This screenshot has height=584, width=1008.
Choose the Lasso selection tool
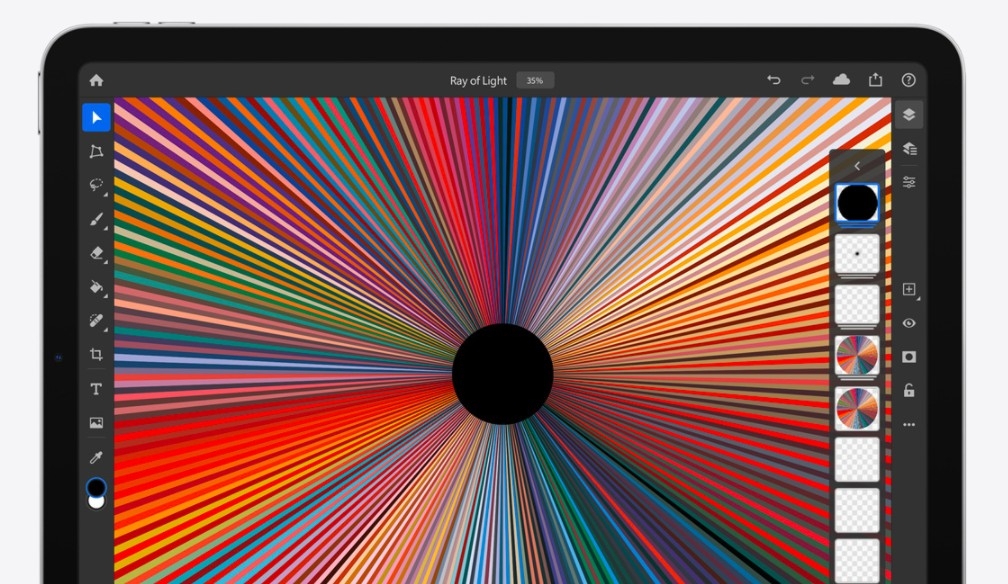[x=96, y=185]
